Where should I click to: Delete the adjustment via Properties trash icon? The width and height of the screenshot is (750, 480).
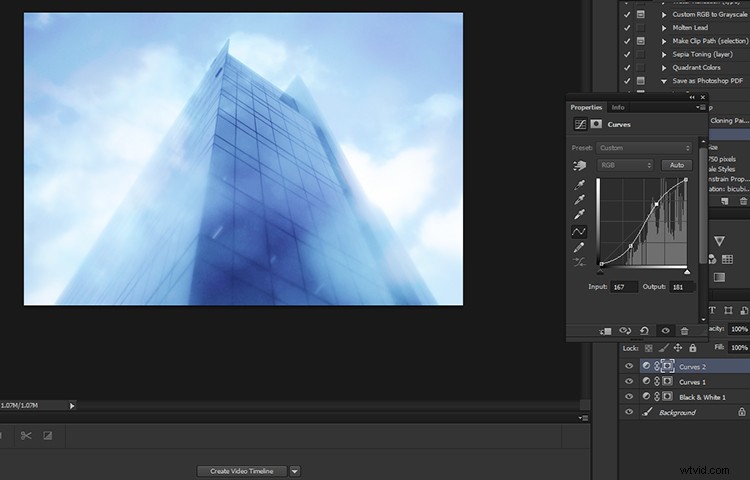(x=684, y=331)
